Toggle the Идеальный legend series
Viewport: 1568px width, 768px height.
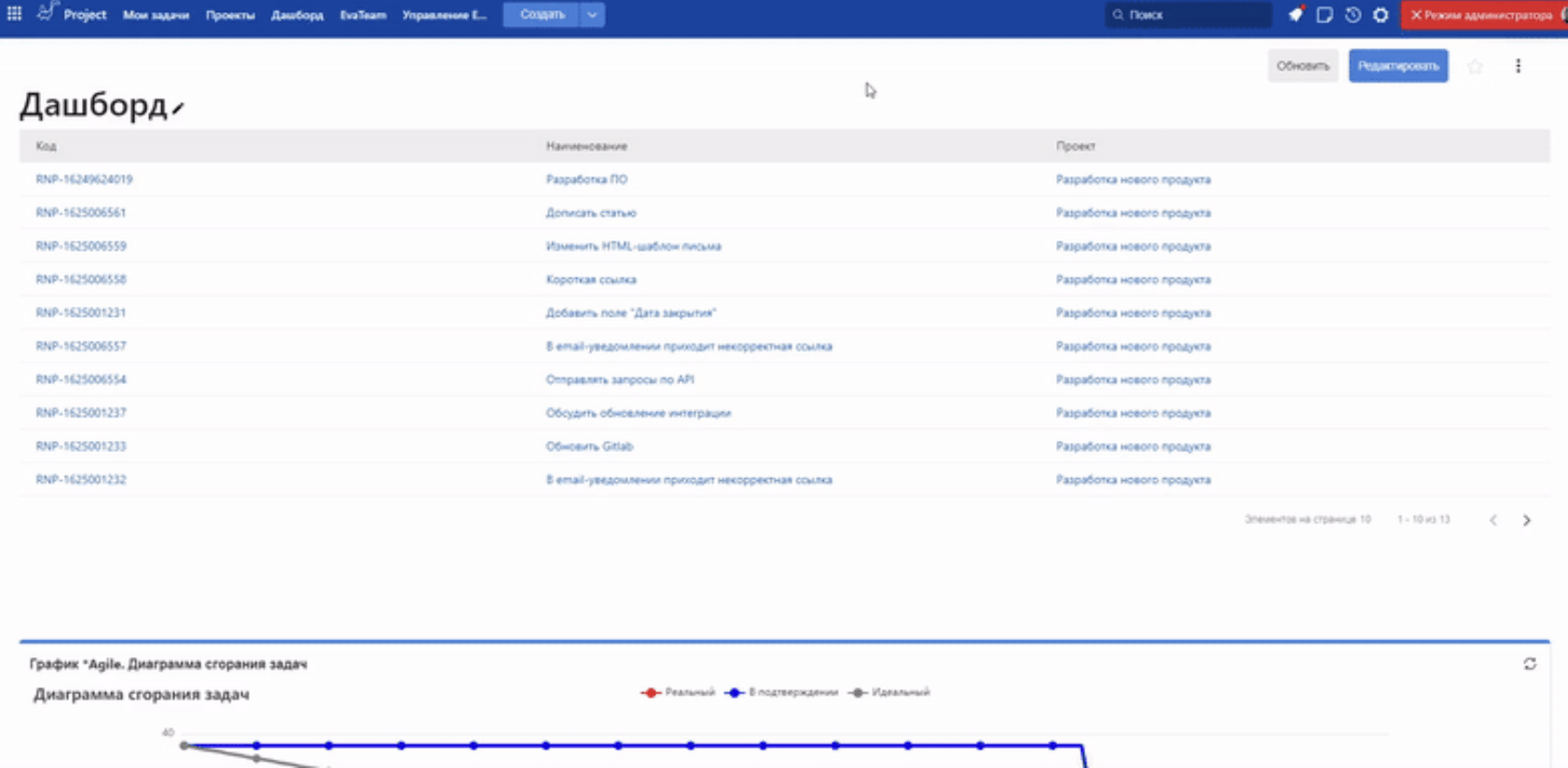[889, 693]
